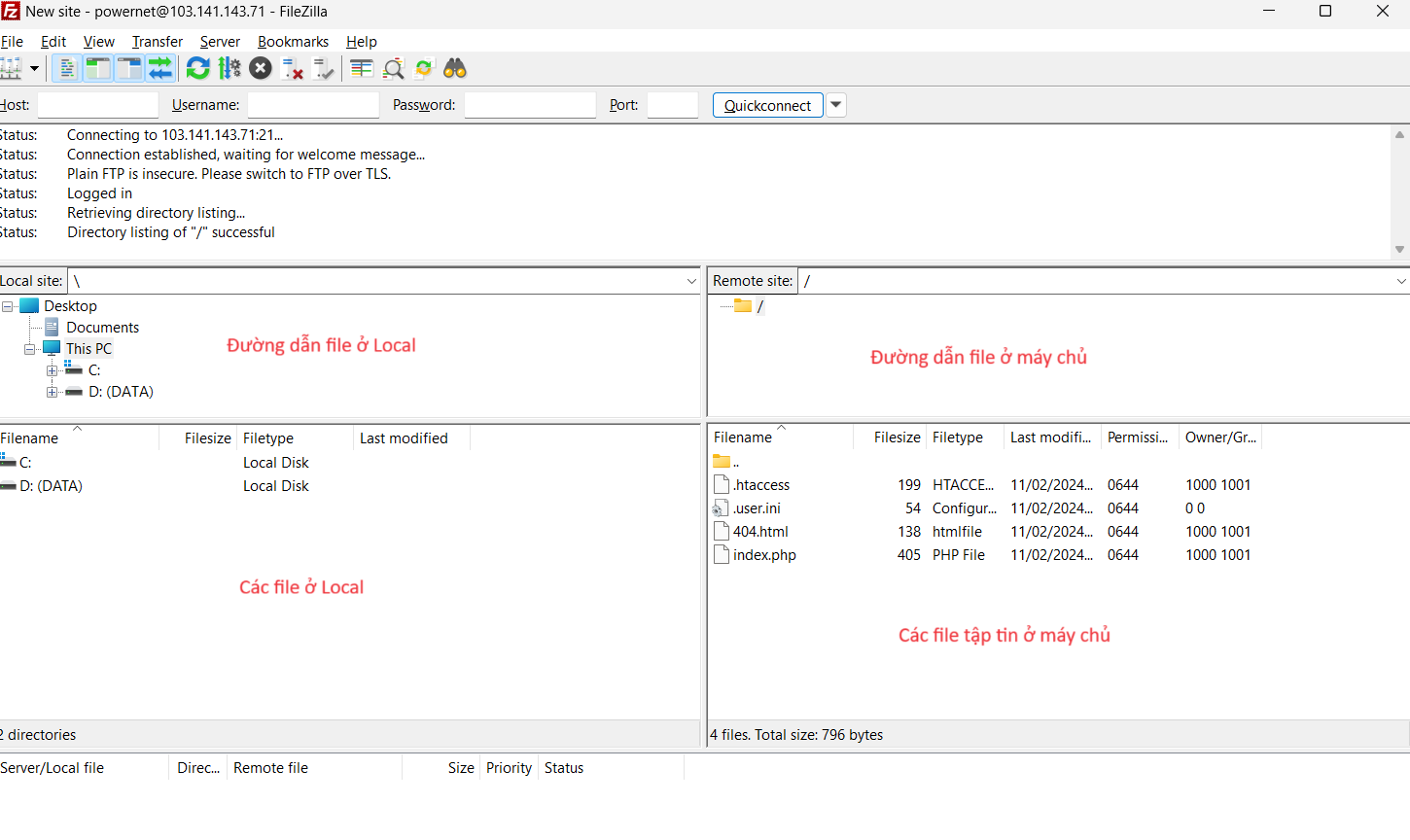Toggle processing of the transfer queue
The height and width of the screenshot is (840, 1410).
coord(229,68)
